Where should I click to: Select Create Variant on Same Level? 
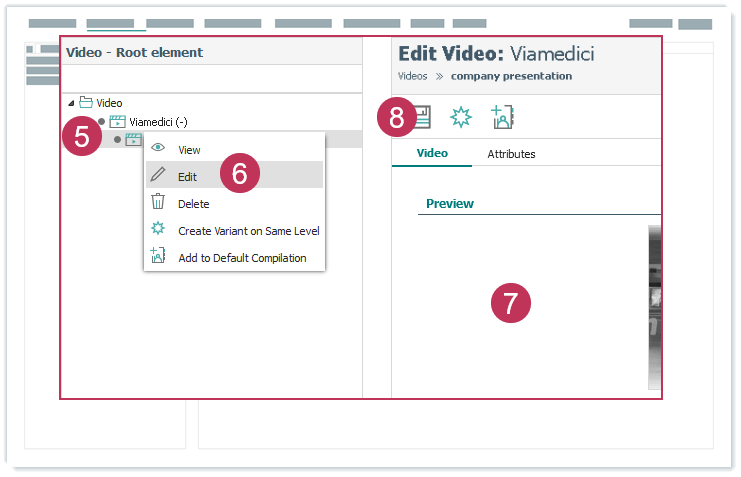click(x=248, y=230)
